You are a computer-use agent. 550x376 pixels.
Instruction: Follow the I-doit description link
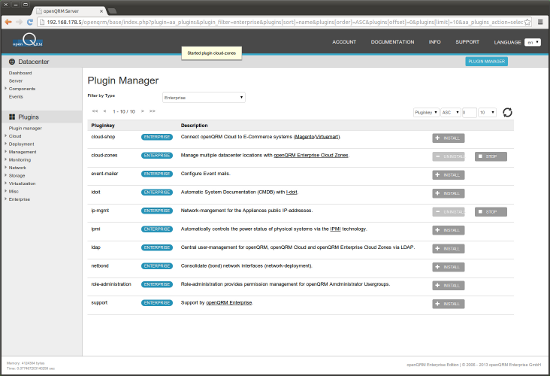click(x=291, y=192)
